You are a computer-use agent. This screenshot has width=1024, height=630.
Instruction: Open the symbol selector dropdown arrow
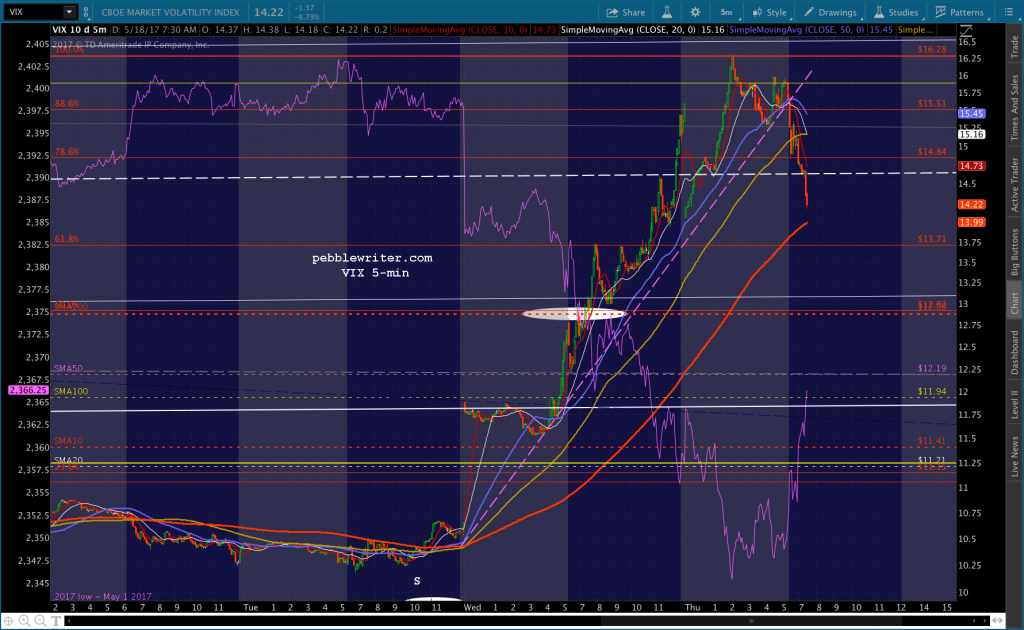69,12
